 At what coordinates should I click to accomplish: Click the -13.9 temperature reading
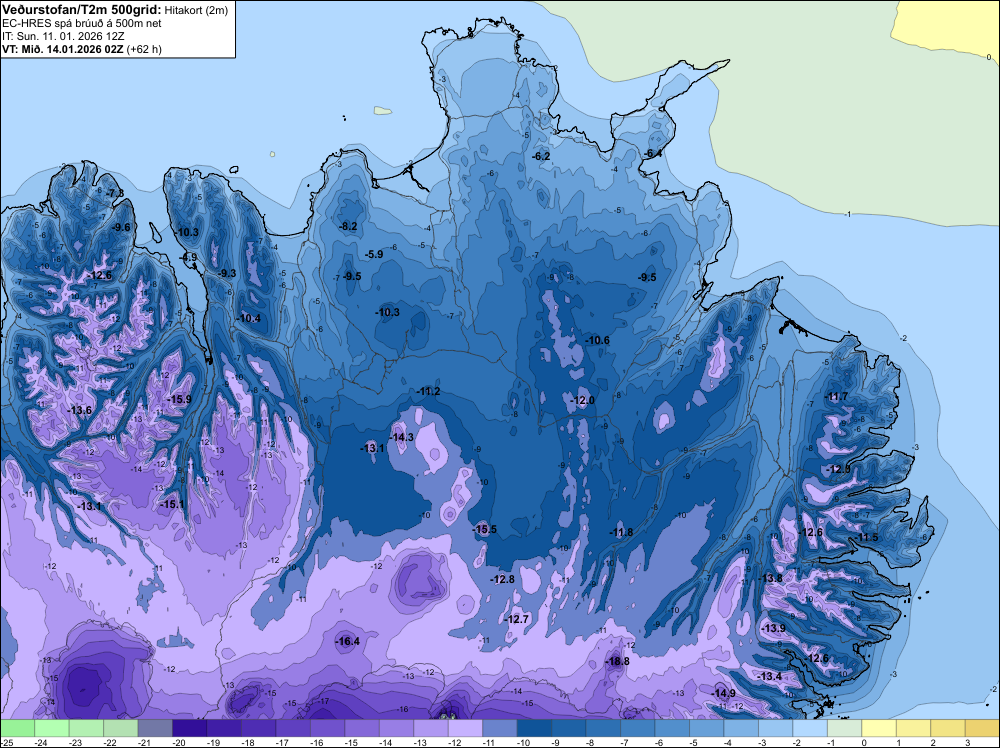pos(774,628)
